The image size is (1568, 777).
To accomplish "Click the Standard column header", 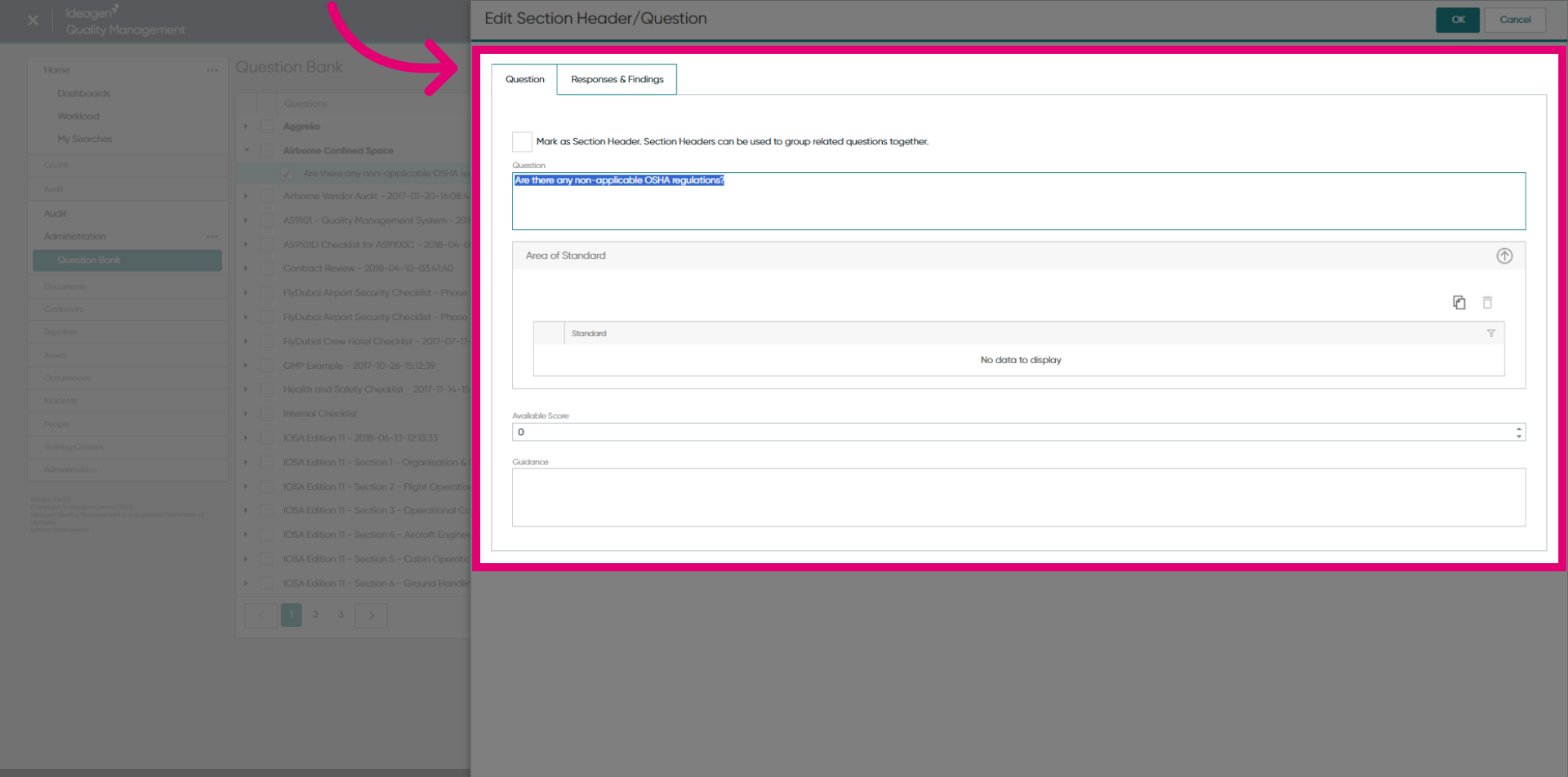I will (x=589, y=333).
